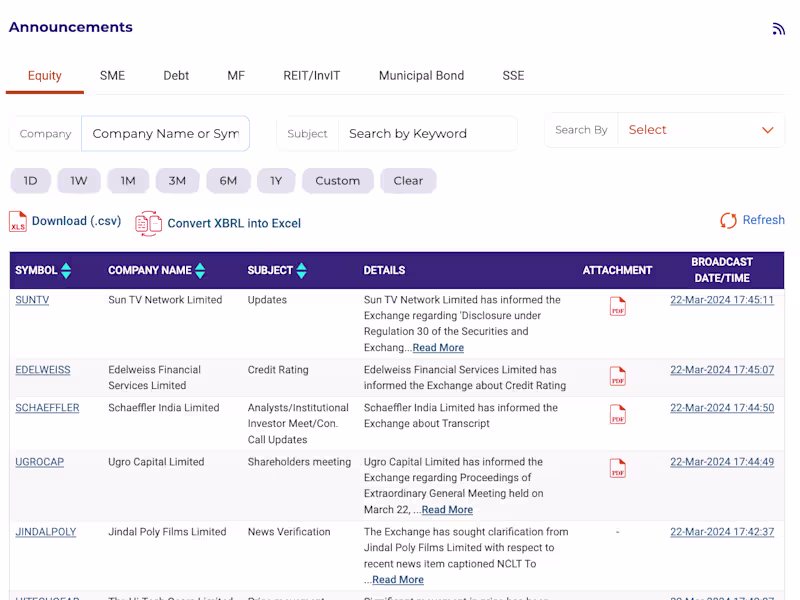Open the EDELWEISS PDF attachment
Image resolution: width=800 pixels, height=600 pixels.
(x=618, y=377)
